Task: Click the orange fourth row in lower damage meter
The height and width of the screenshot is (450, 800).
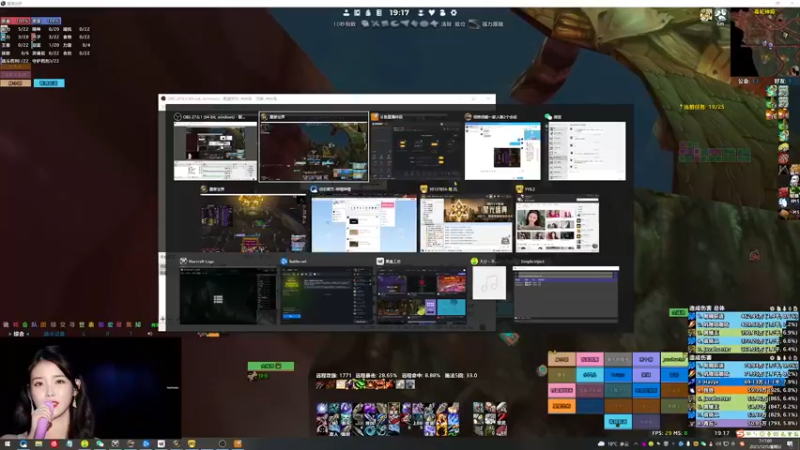Action: 744,390
